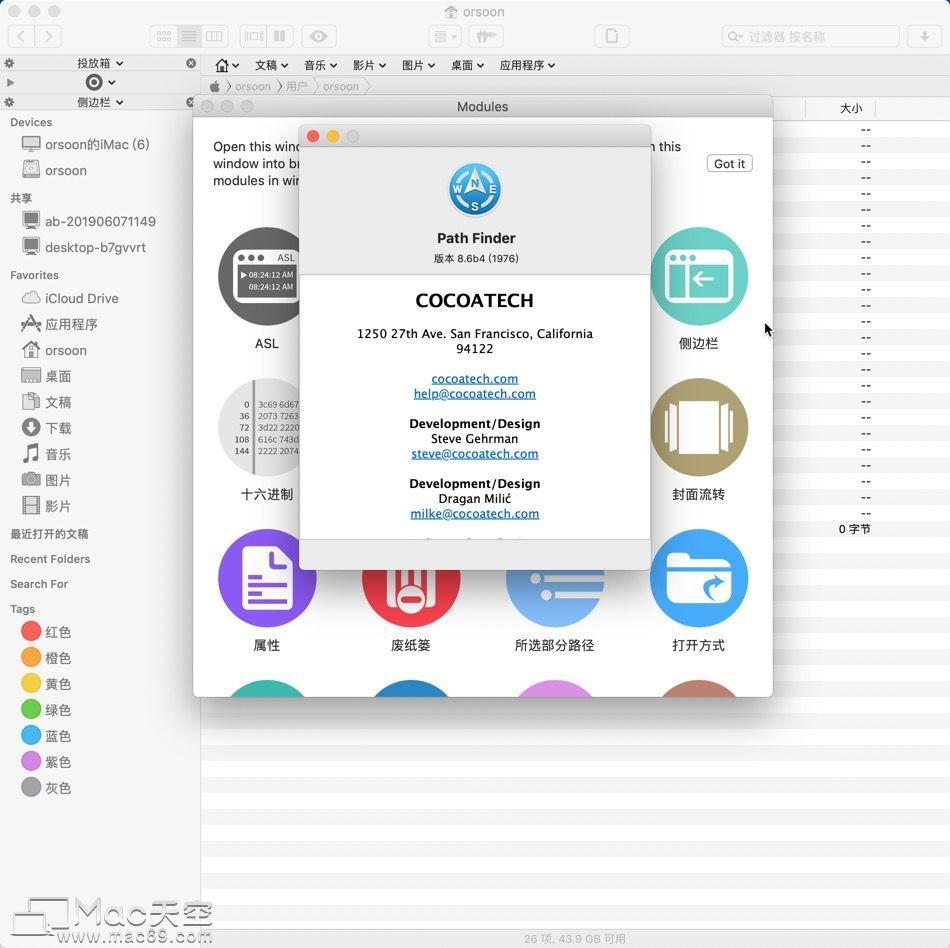The image size is (950, 948).
Task: Open shared computer ab-20190607149
Action: coord(88,221)
